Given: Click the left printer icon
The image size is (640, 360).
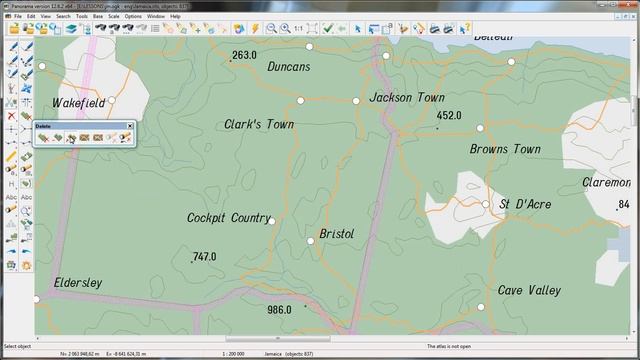Looking at the screenshot, I should [x=435, y=29].
